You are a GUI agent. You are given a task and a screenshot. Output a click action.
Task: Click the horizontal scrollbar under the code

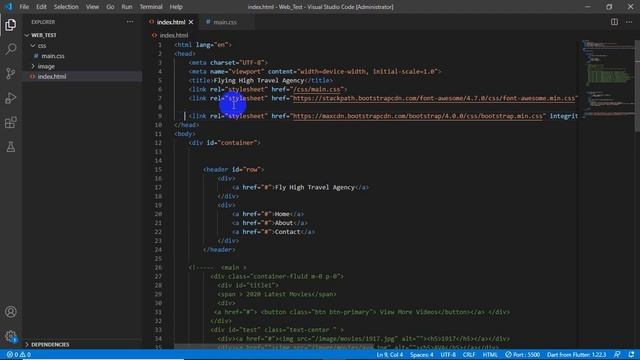273,347
